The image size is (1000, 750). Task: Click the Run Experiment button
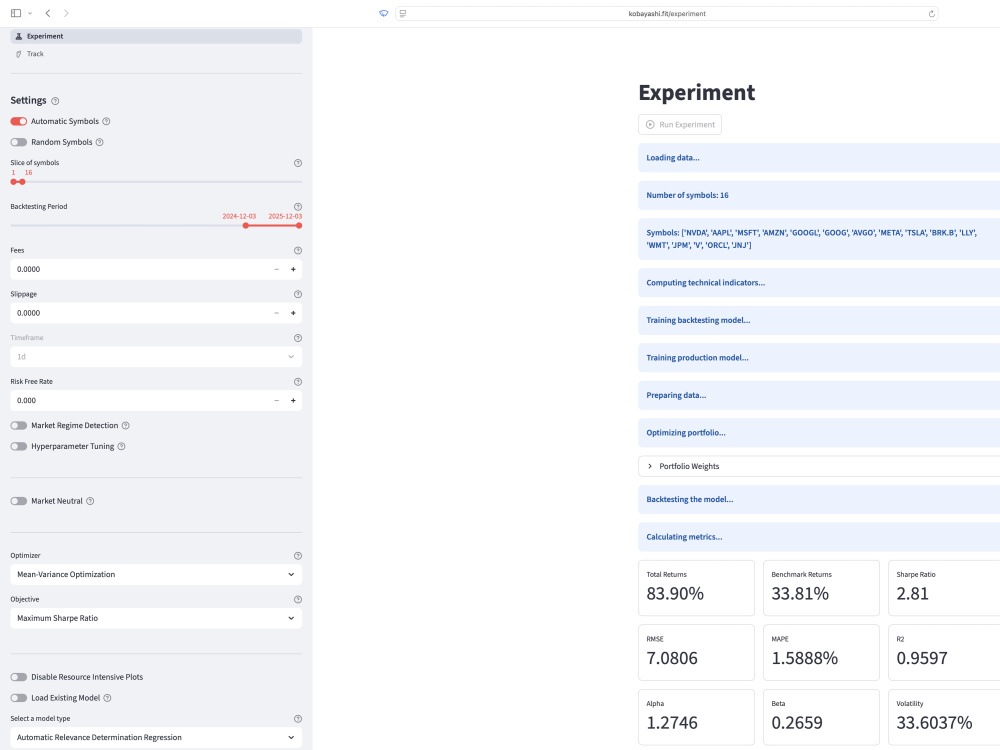coord(680,124)
